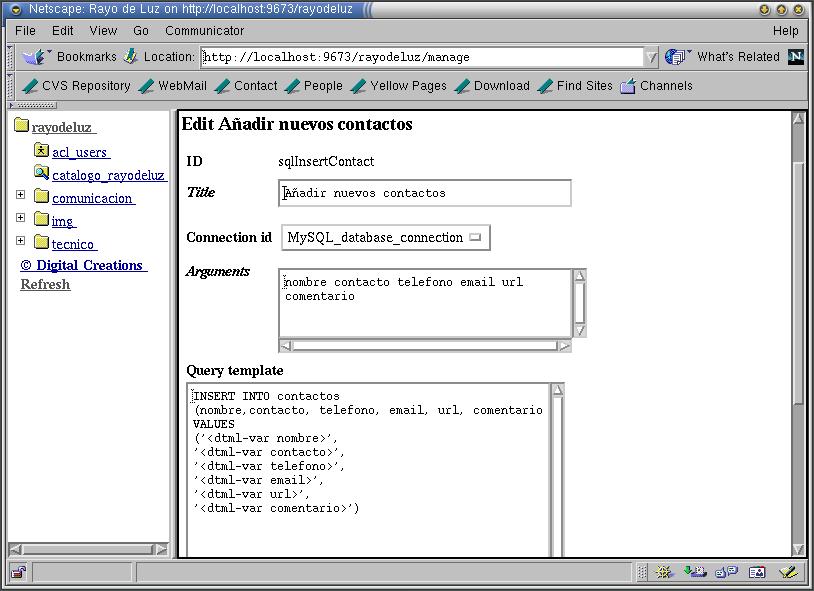This screenshot has height=591, width=814.
Task: Click the security padlock status icon
Action: pos(19,572)
